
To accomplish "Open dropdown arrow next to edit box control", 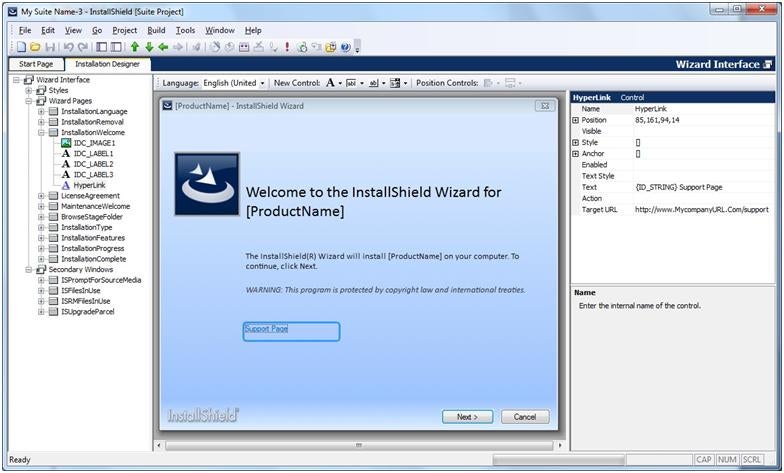I will pyautogui.click(x=362, y=84).
